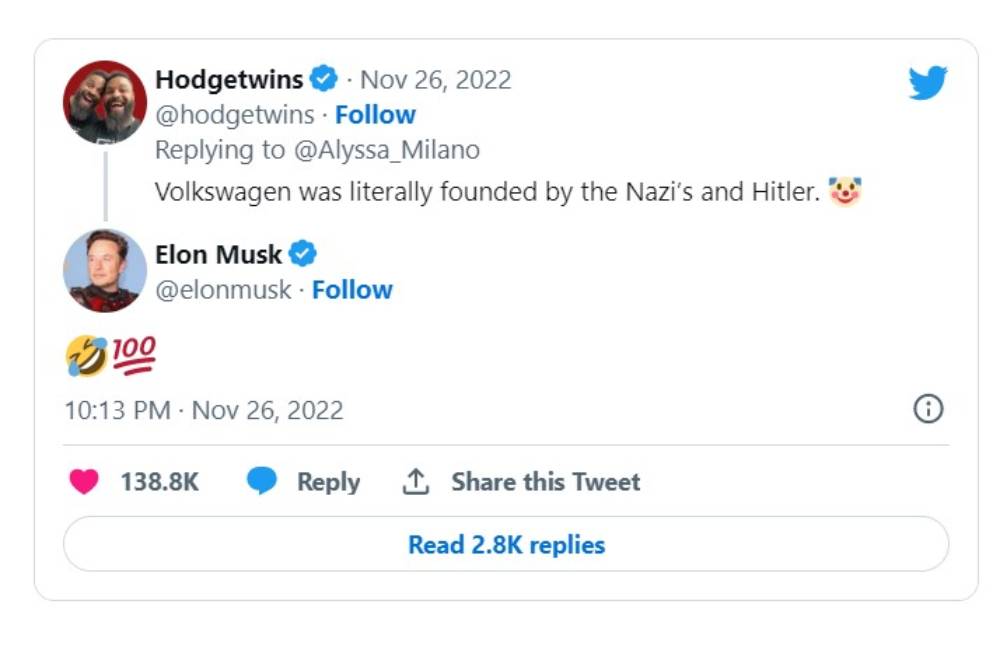Click the 138.8K likes count
This screenshot has height=667, width=1000.
point(160,482)
